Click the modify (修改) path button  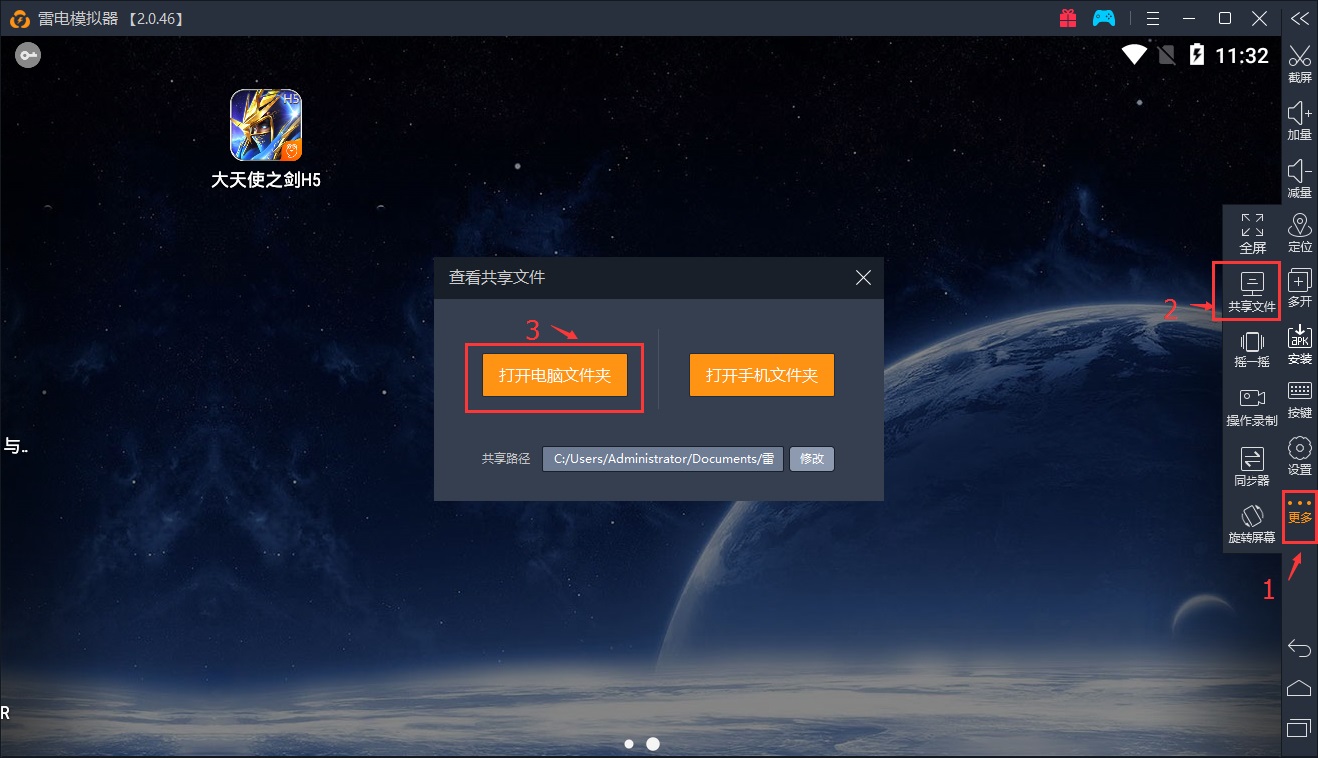pyautogui.click(x=811, y=459)
